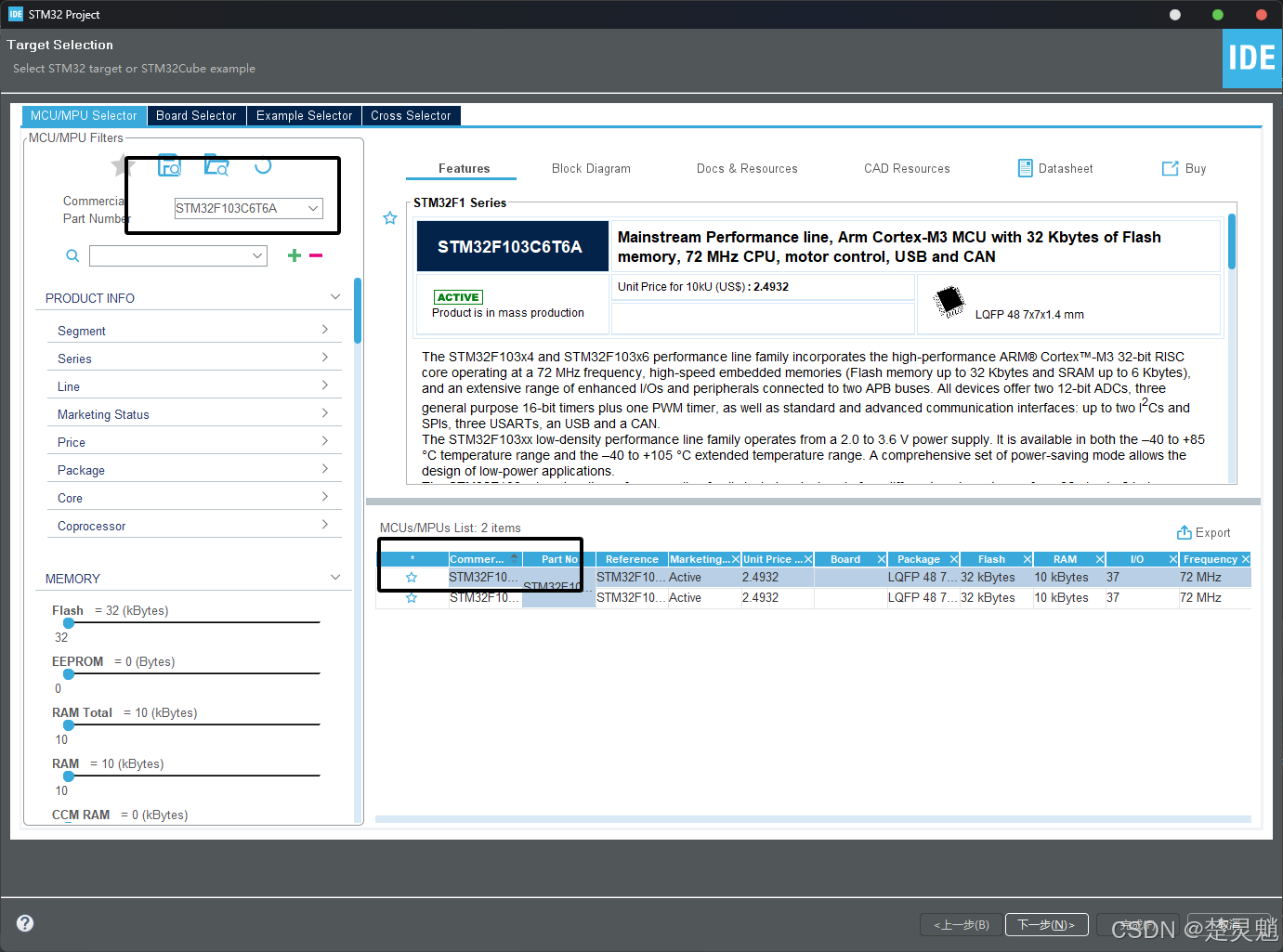
Task: Switch to the Board Selector tab
Action: click(x=196, y=115)
